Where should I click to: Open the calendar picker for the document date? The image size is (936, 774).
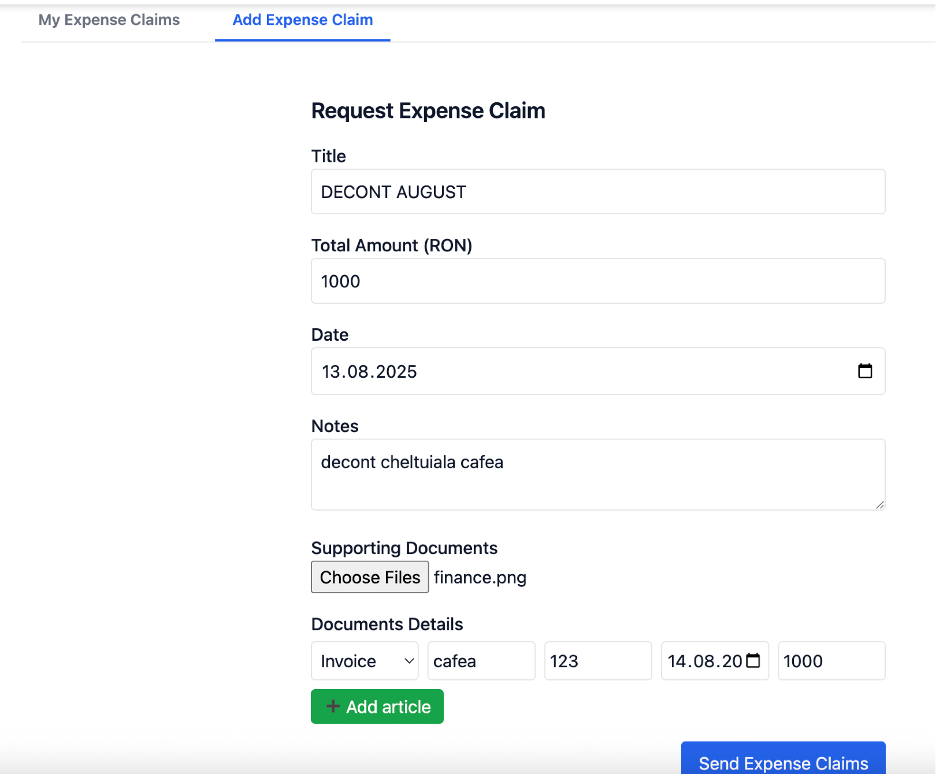(754, 661)
